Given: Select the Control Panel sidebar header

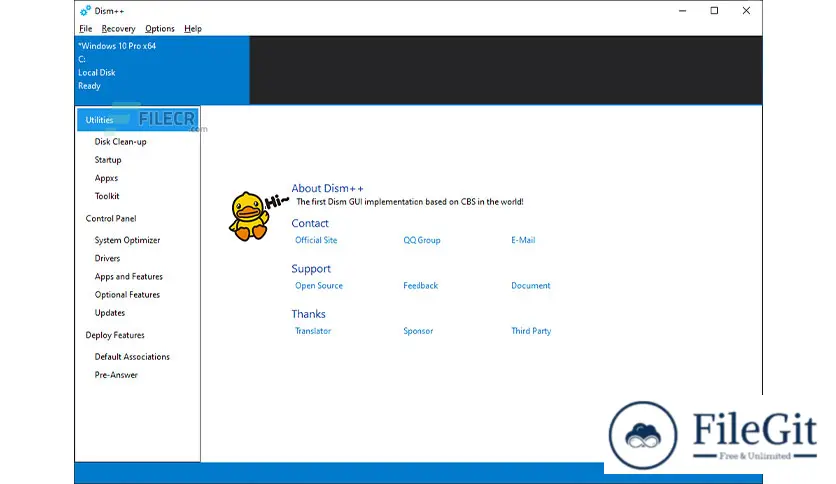Looking at the screenshot, I should click(x=111, y=219).
